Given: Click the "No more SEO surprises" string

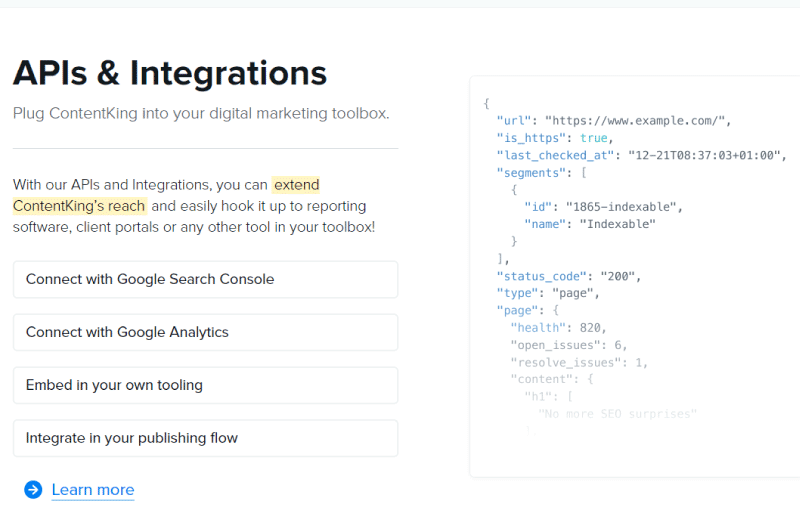Looking at the screenshot, I should (x=617, y=414).
